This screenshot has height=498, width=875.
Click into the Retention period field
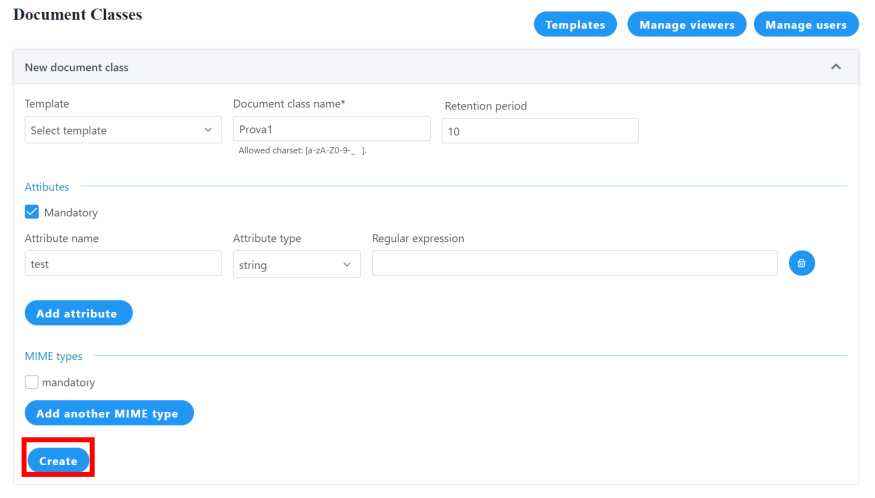click(x=539, y=131)
